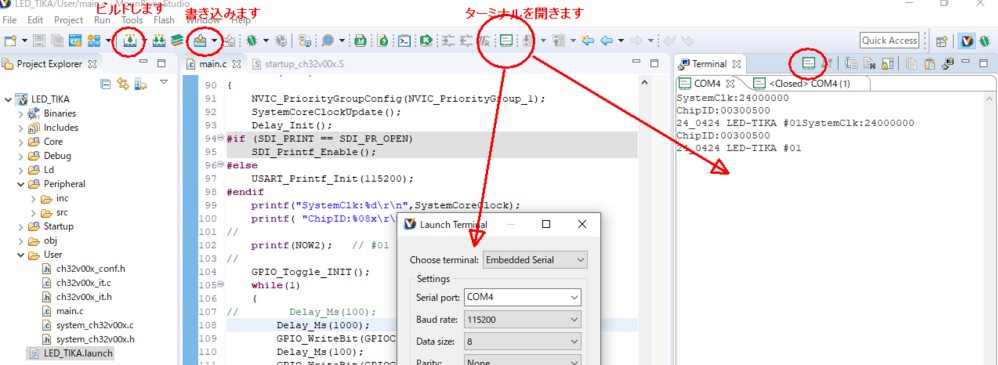Viewport: 998px width, 365px height.
Task: Open Project Explorer view menu triangle
Action: (x=164, y=82)
